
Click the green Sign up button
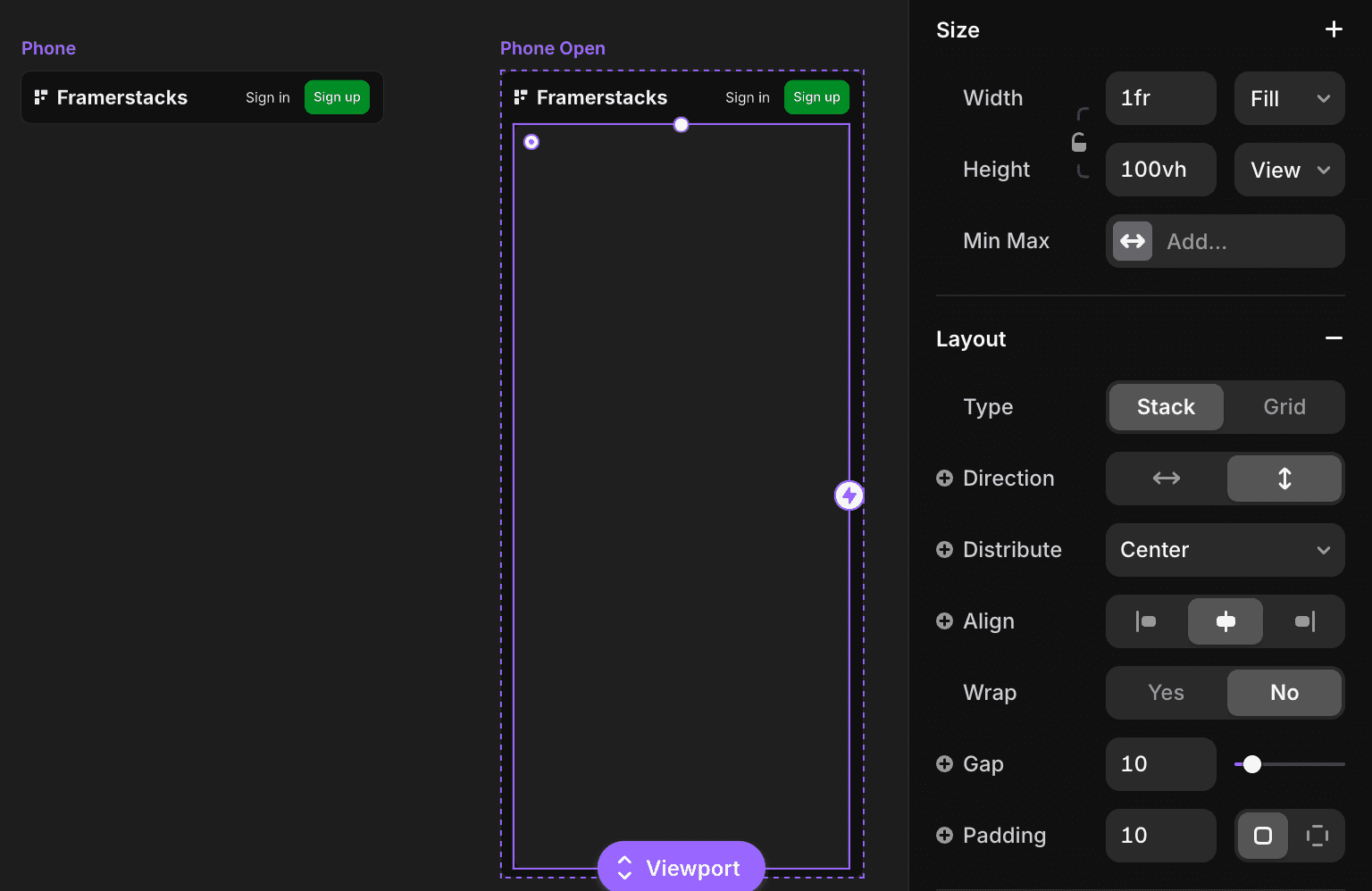coord(337,97)
